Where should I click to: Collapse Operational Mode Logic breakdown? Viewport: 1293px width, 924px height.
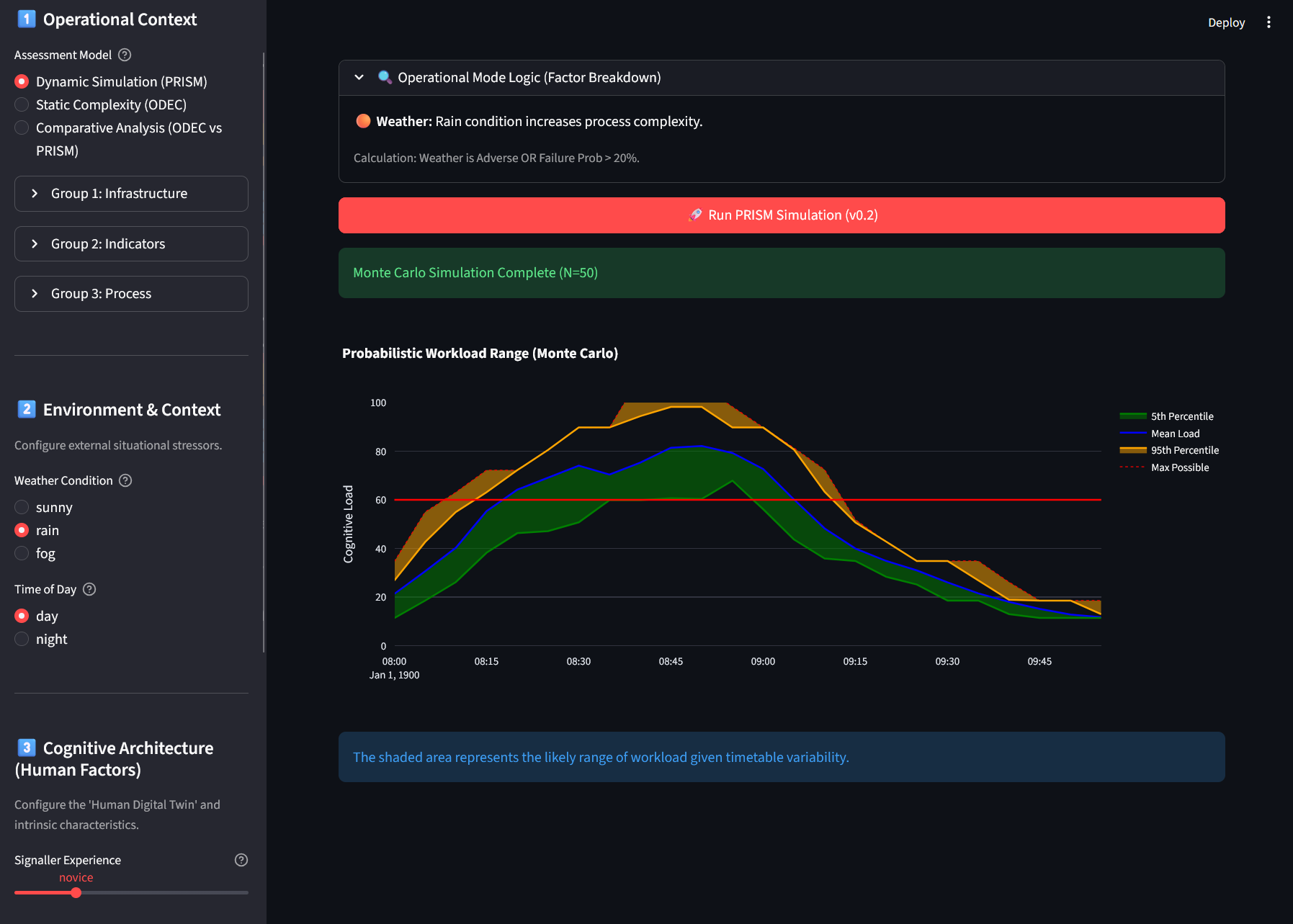(x=782, y=78)
